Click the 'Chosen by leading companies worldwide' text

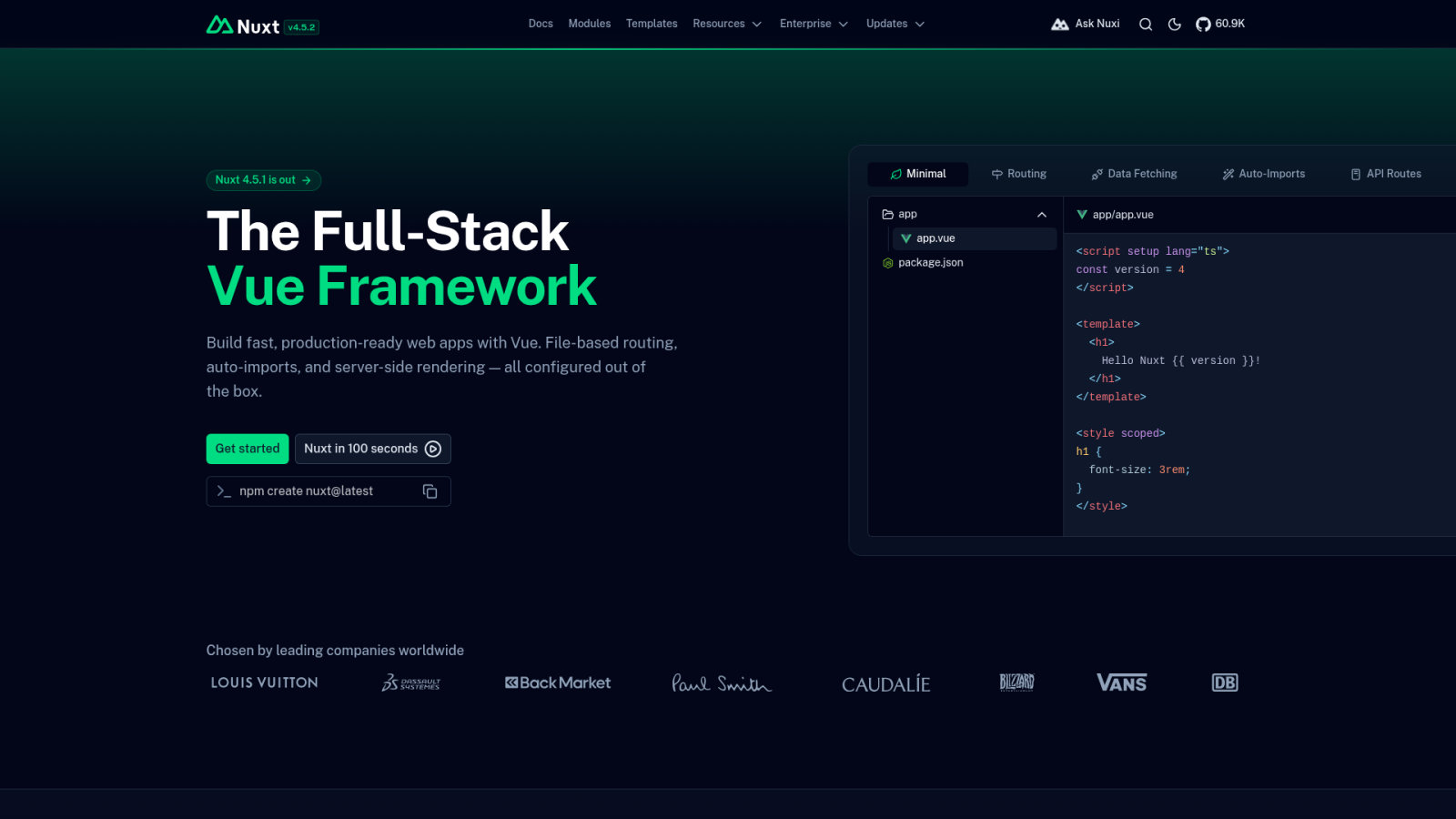[335, 651]
